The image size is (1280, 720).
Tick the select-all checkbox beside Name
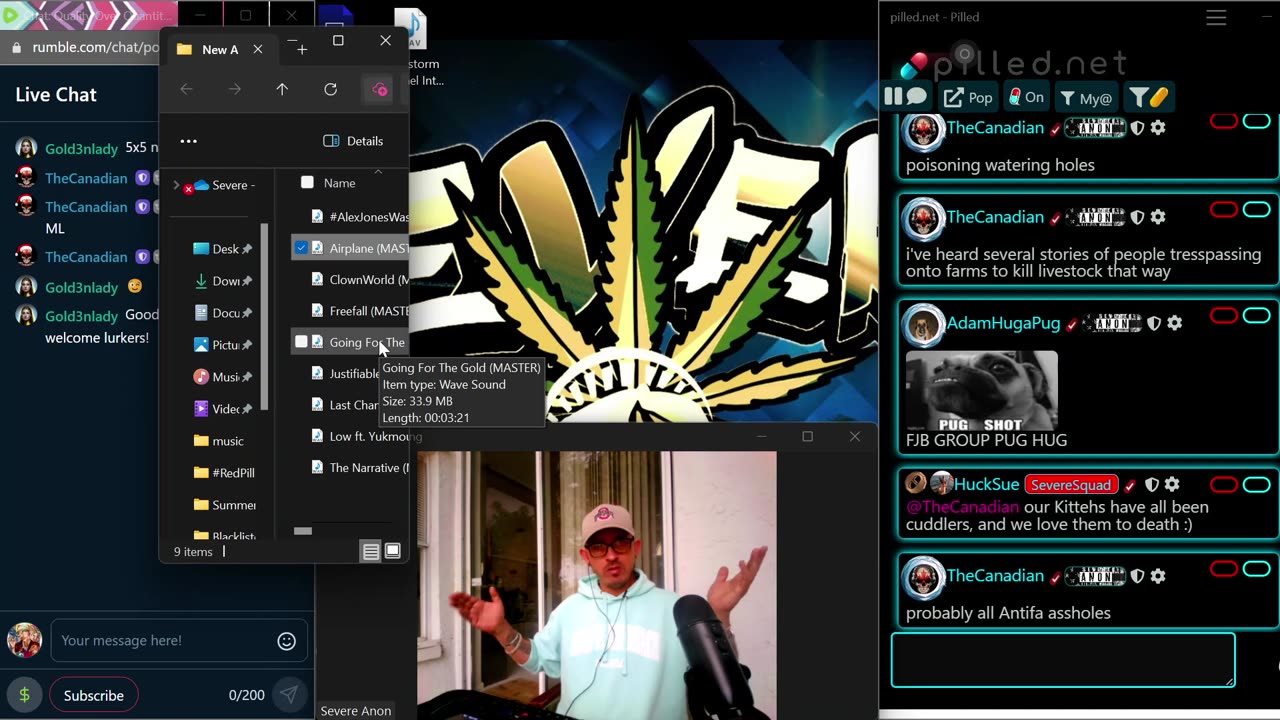tap(307, 183)
